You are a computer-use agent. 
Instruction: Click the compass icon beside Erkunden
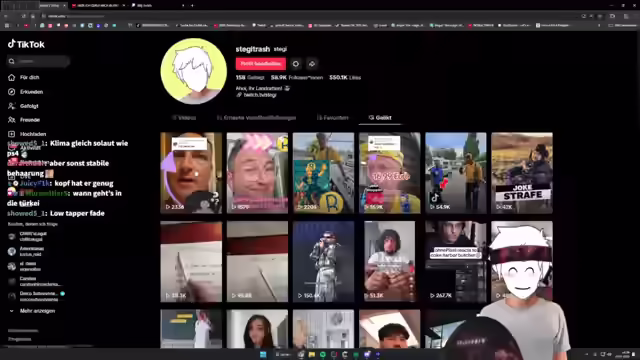pos(11,92)
